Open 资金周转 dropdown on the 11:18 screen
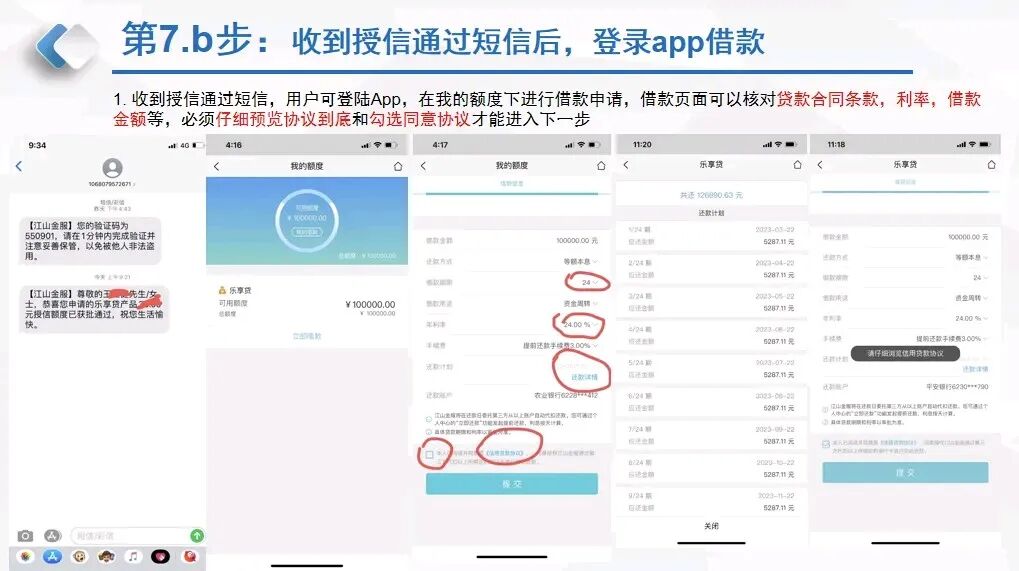This screenshot has width=1019, height=571. pos(971,298)
